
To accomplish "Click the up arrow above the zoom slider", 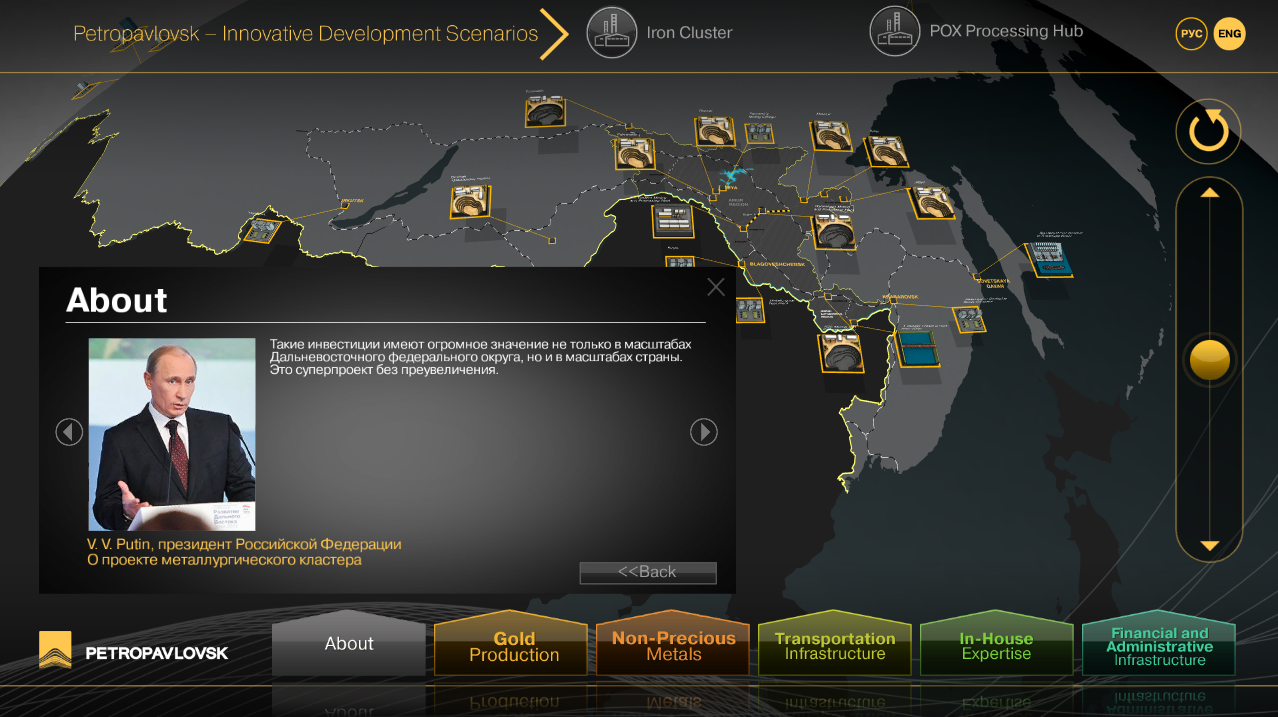I will (1210, 192).
